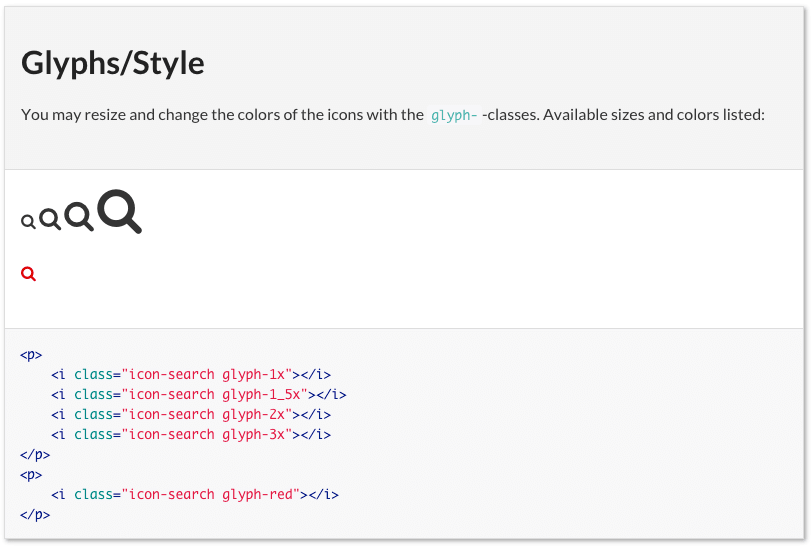This screenshot has height=546, width=811.
Task: Click the Glyphs/Style heading
Action: point(113,63)
